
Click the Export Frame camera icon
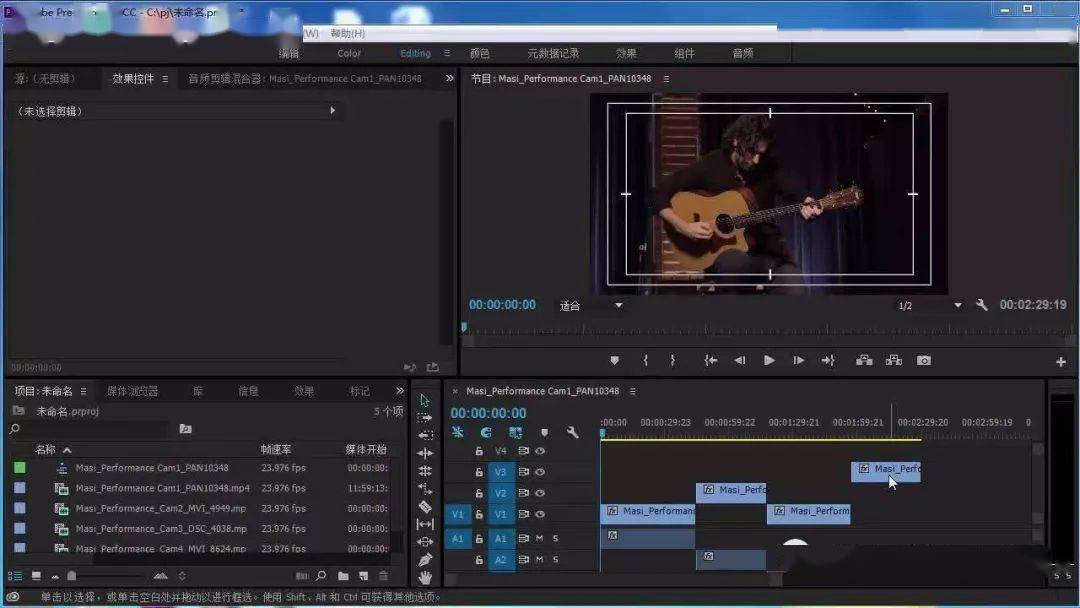[x=924, y=360]
